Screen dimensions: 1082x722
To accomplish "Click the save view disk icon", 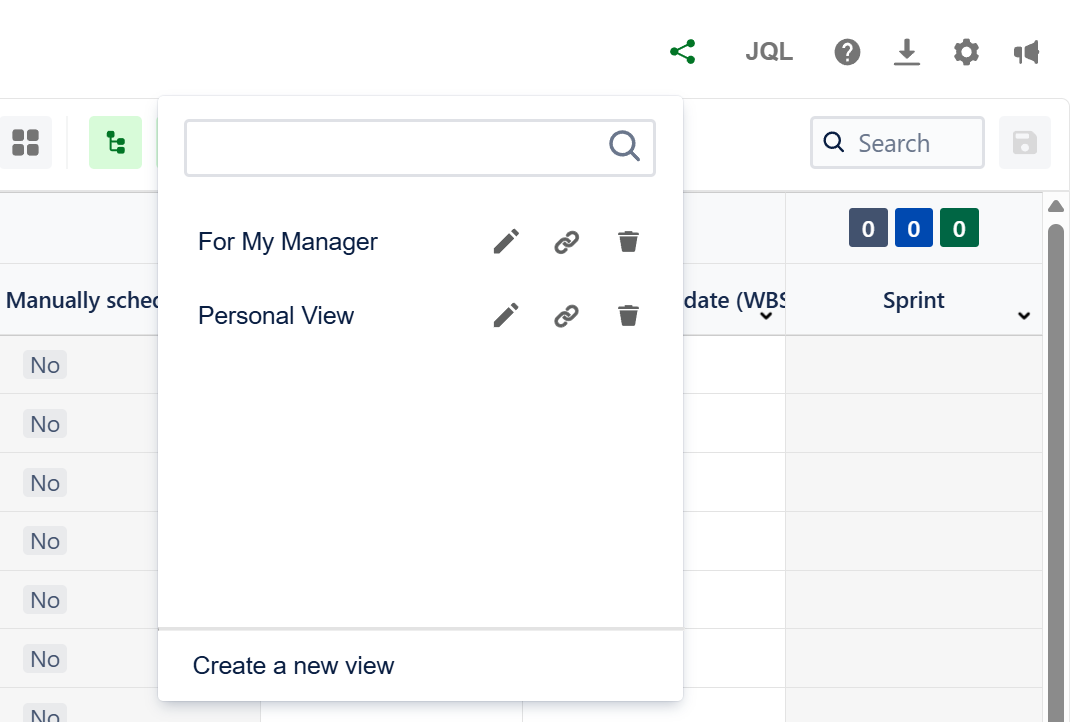I will (x=1024, y=142).
